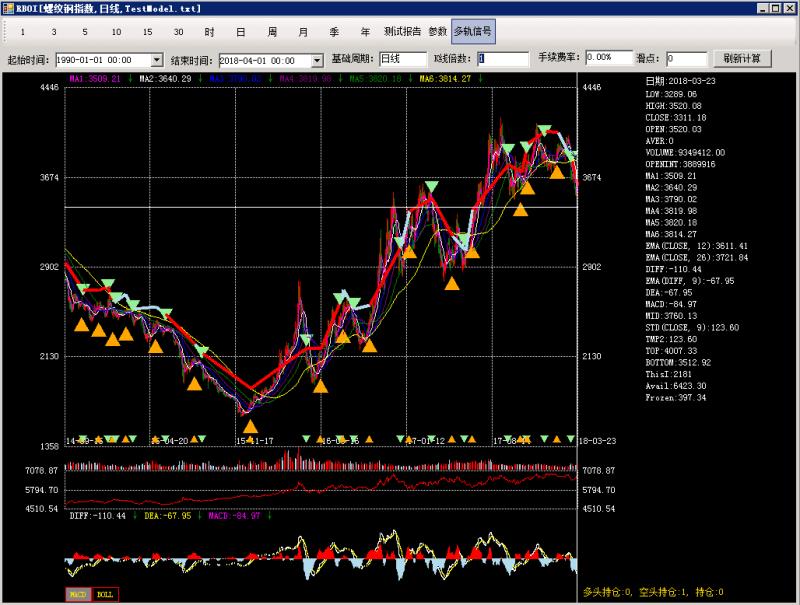Click the application icon in title bar
Image resolution: width=800 pixels, height=605 pixels.
click(x=8, y=8)
